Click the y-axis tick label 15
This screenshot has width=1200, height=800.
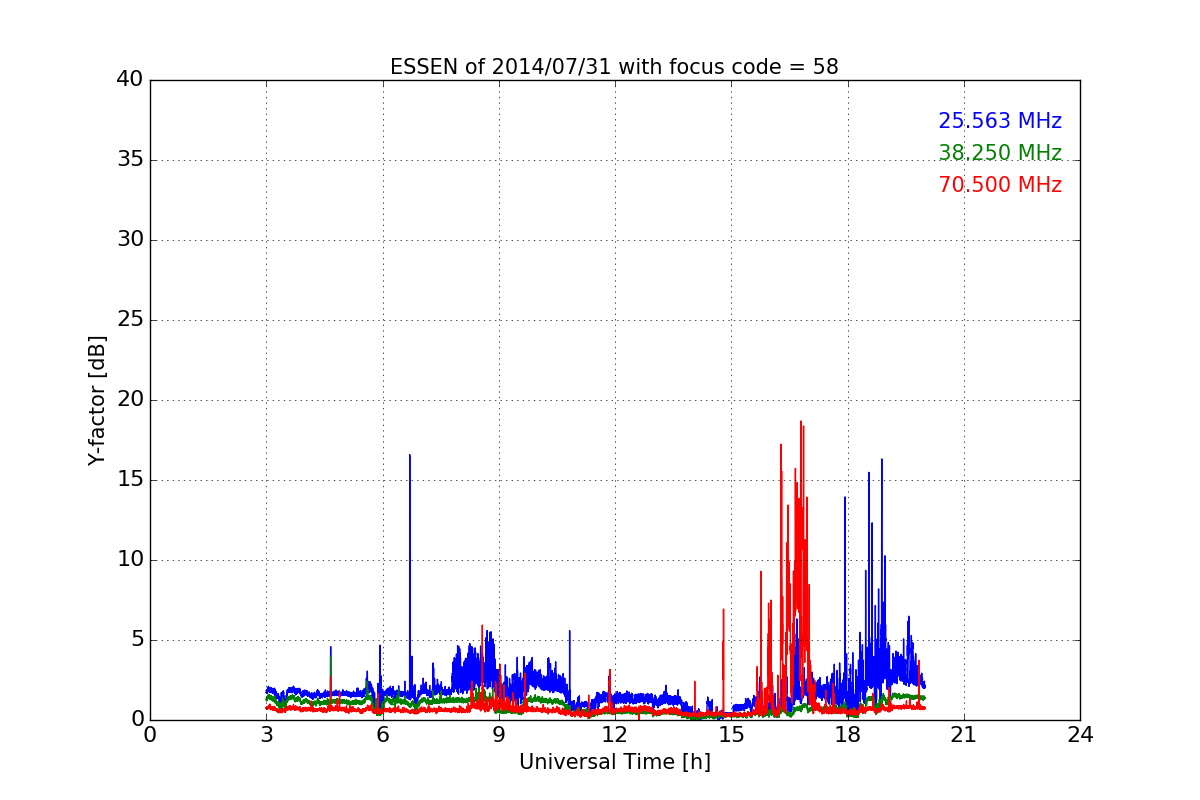[x=130, y=479]
